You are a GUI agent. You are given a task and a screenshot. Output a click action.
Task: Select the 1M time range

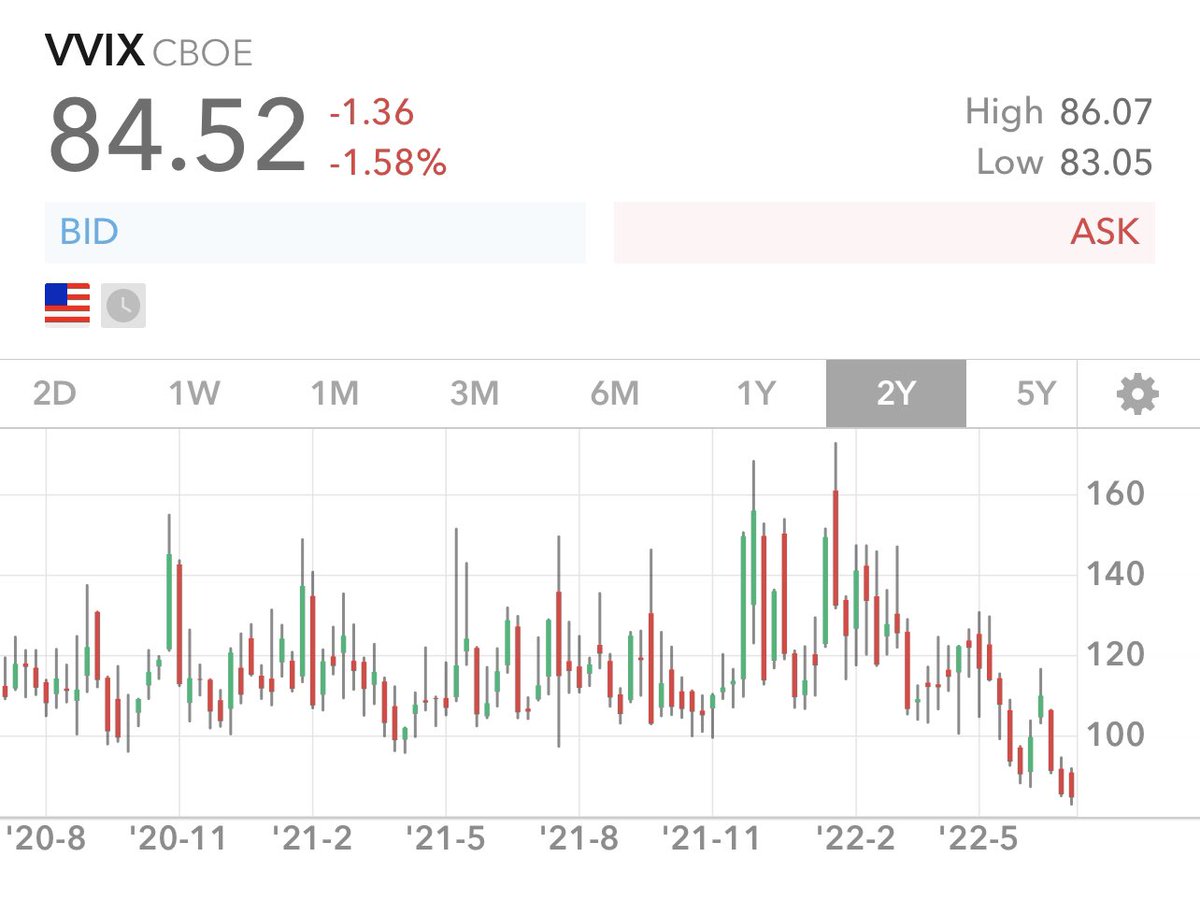334,394
